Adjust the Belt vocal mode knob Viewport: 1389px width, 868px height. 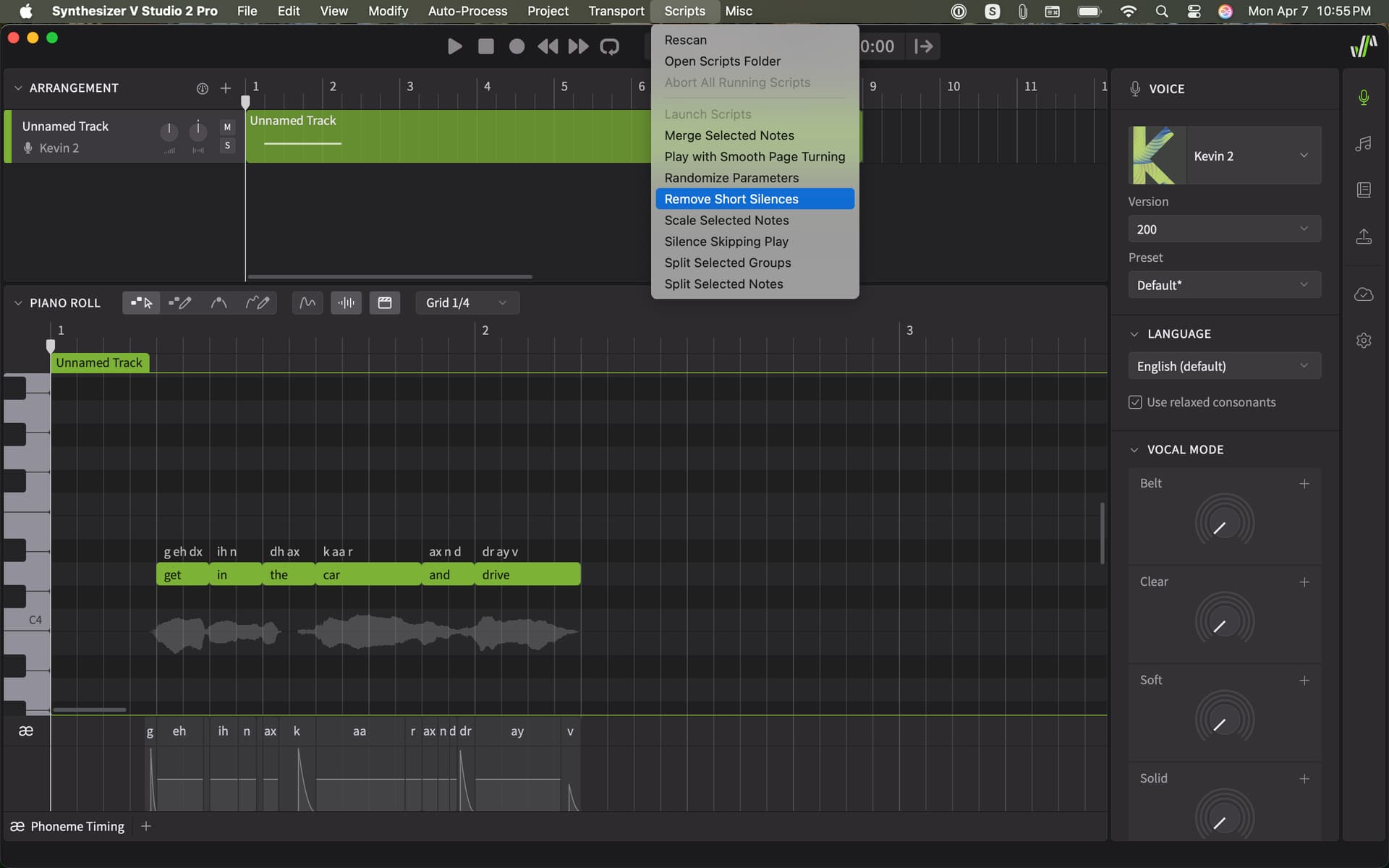(x=1224, y=522)
